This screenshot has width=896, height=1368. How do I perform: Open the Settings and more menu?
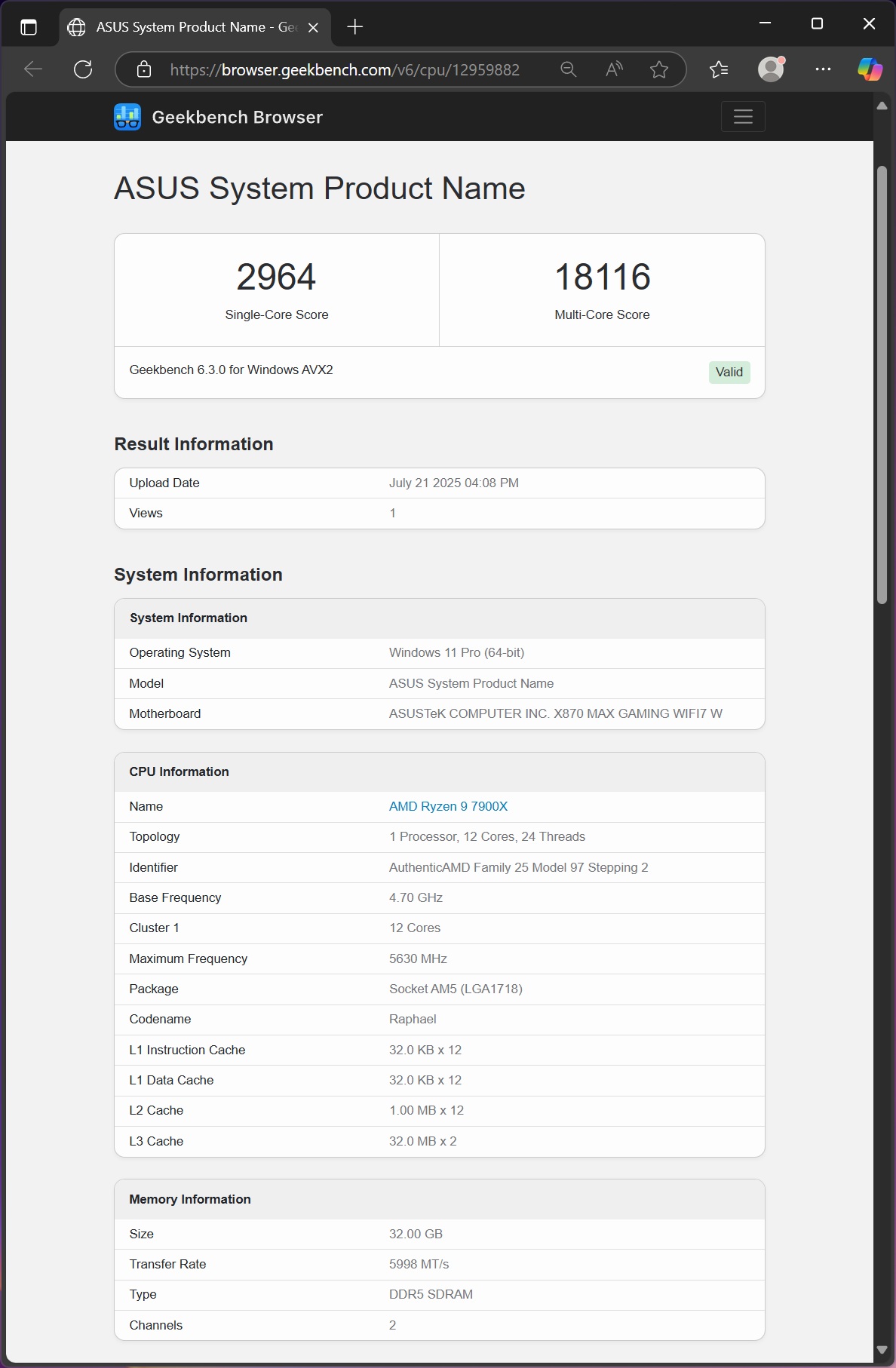pyautogui.click(x=823, y=69)
